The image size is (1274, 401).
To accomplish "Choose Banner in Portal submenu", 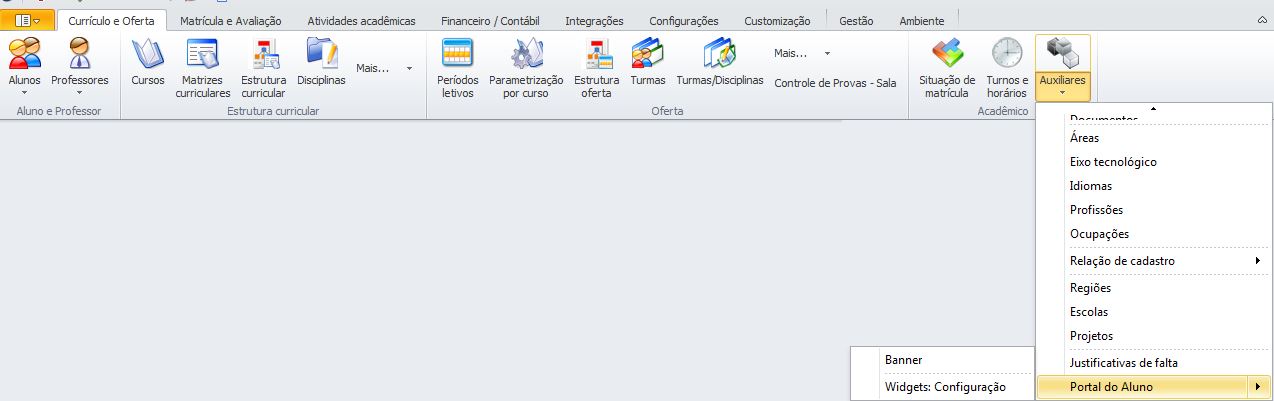I will (x=942, y=360).
